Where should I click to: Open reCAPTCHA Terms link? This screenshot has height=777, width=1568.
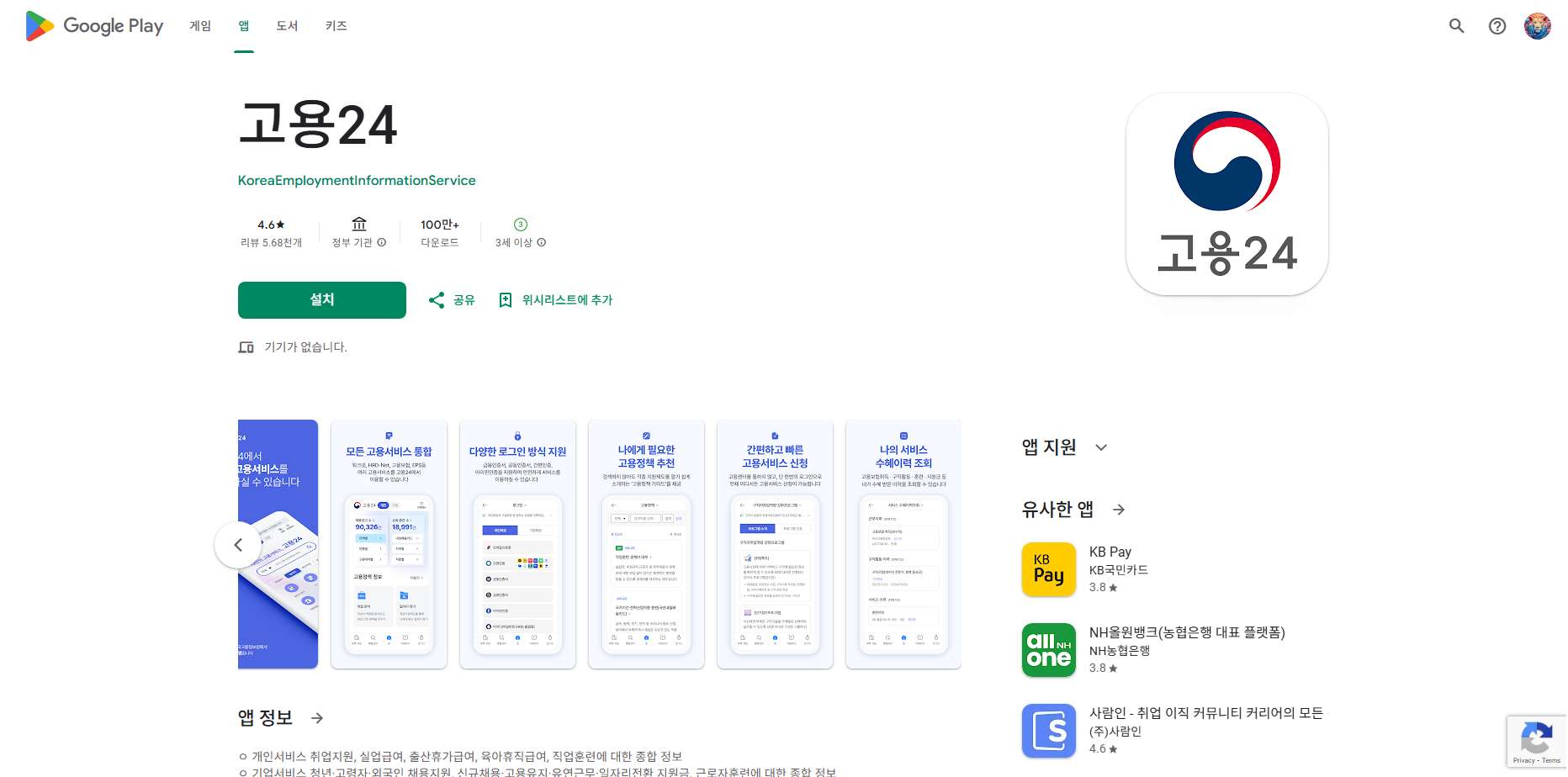1551,760
